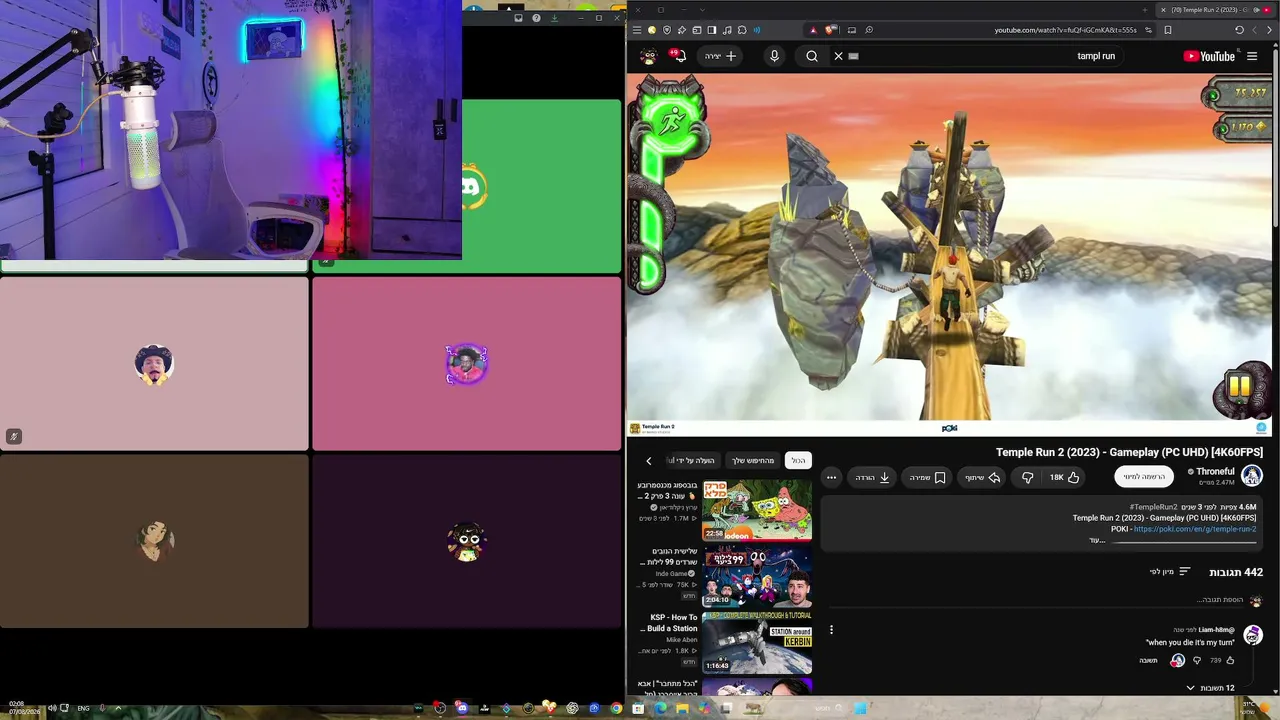Reload the page in the browser
1280x720 pixels.
click(1240, 30)
